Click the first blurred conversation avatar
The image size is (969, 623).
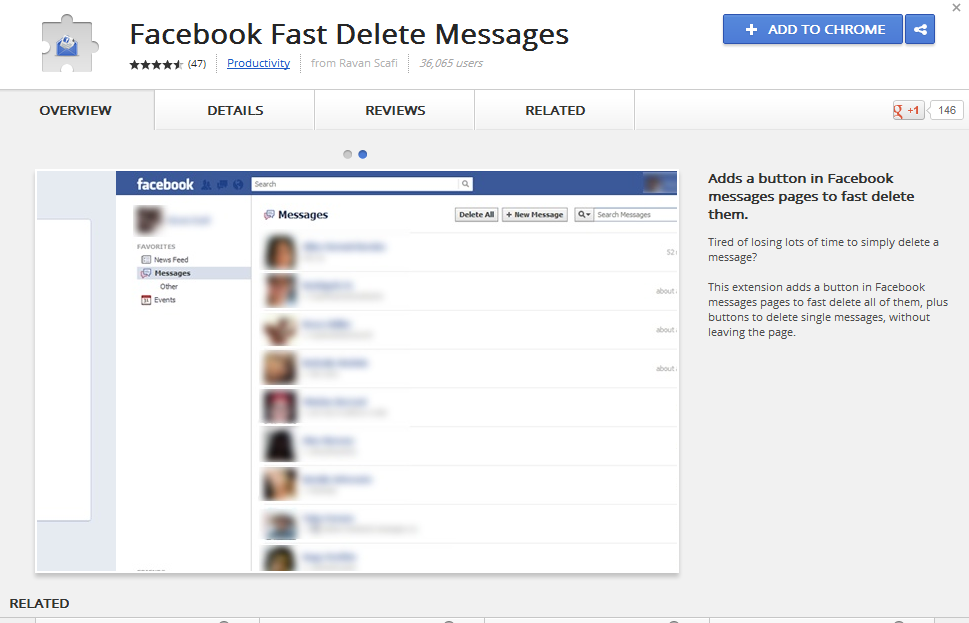280,252
